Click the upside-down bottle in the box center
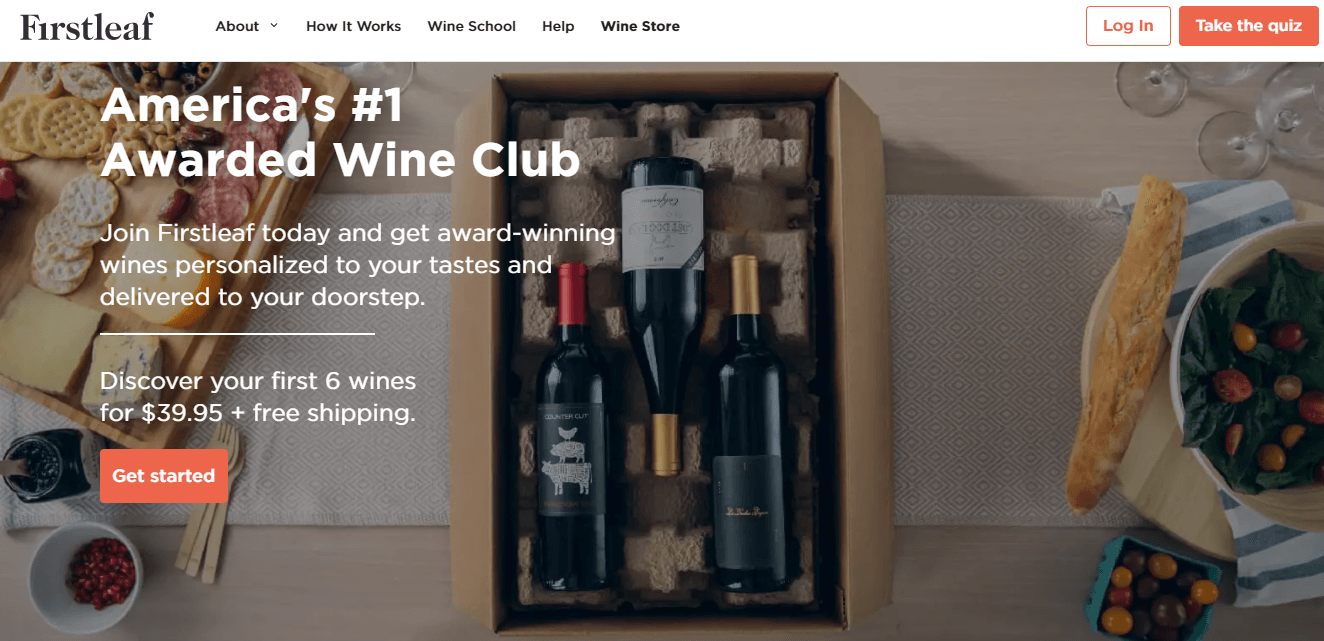Viewport: 1324px width, 641px height. (x=661, y=310)
